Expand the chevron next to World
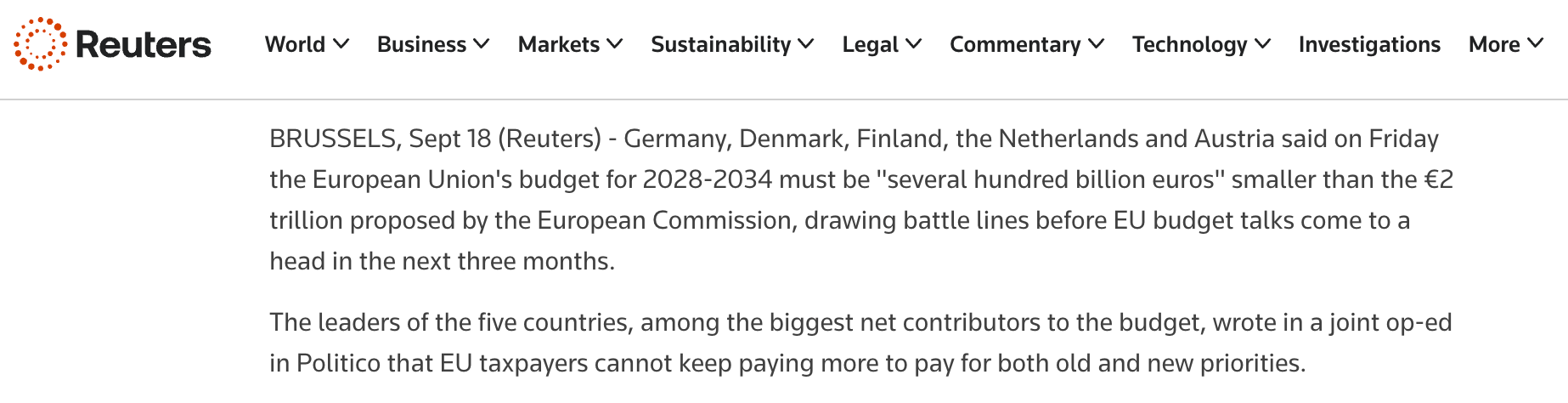The image size is (1568, 403). (341, 43)
